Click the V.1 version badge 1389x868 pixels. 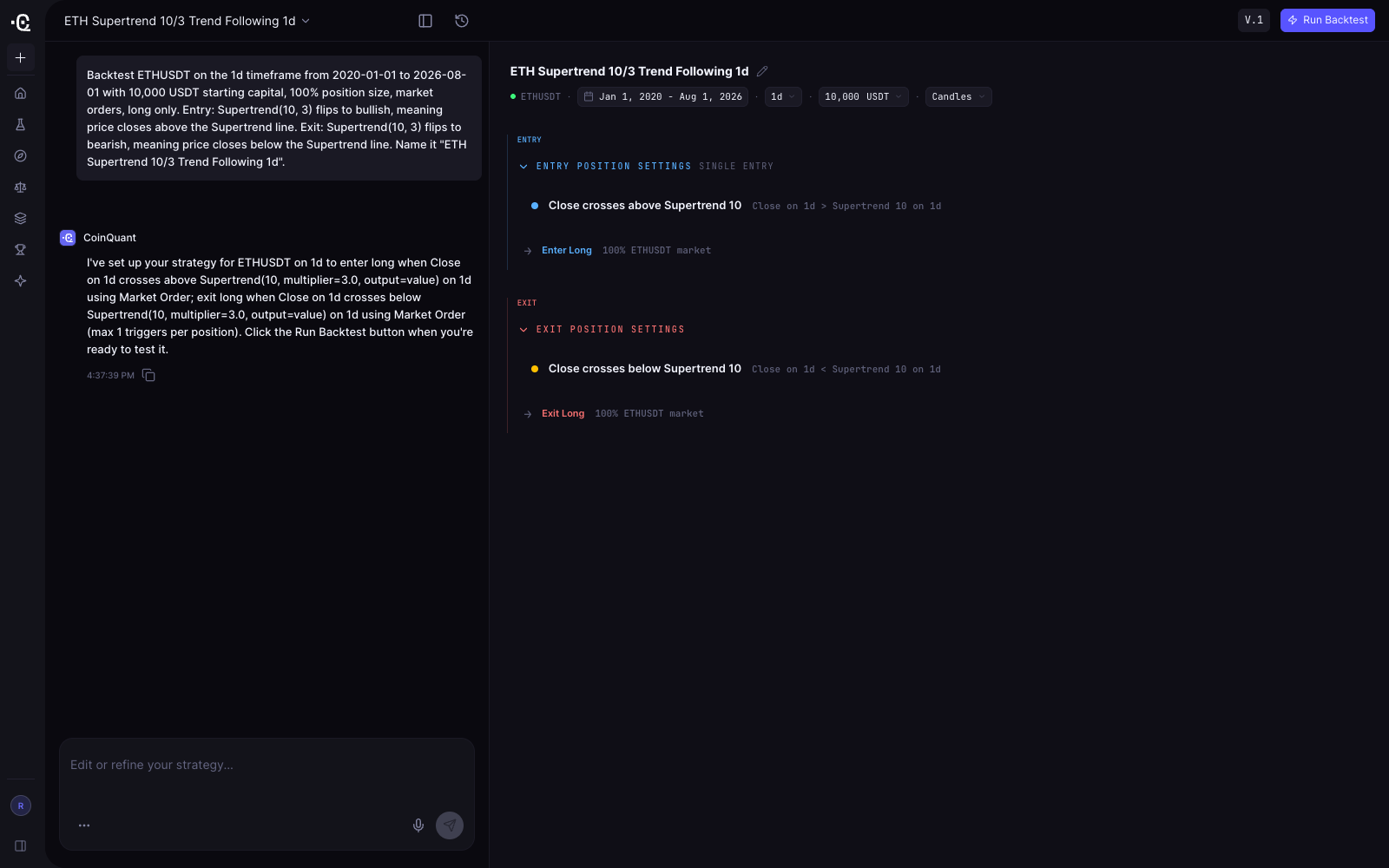[x=1254, y=20]
